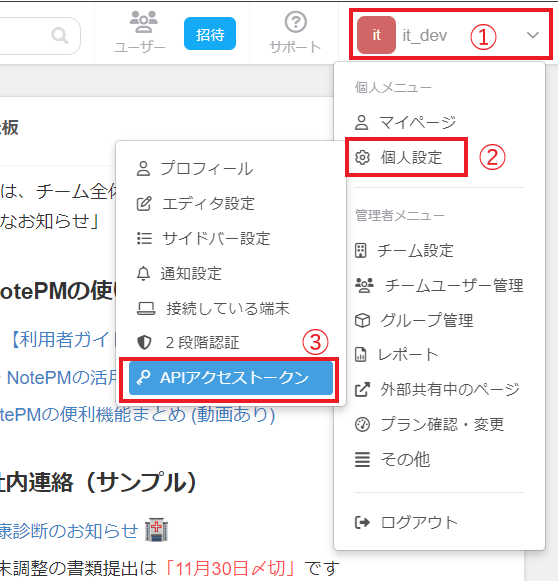Click the blue 招待 invite button
This screenshot has width=558, height=581.
[210, 34]
